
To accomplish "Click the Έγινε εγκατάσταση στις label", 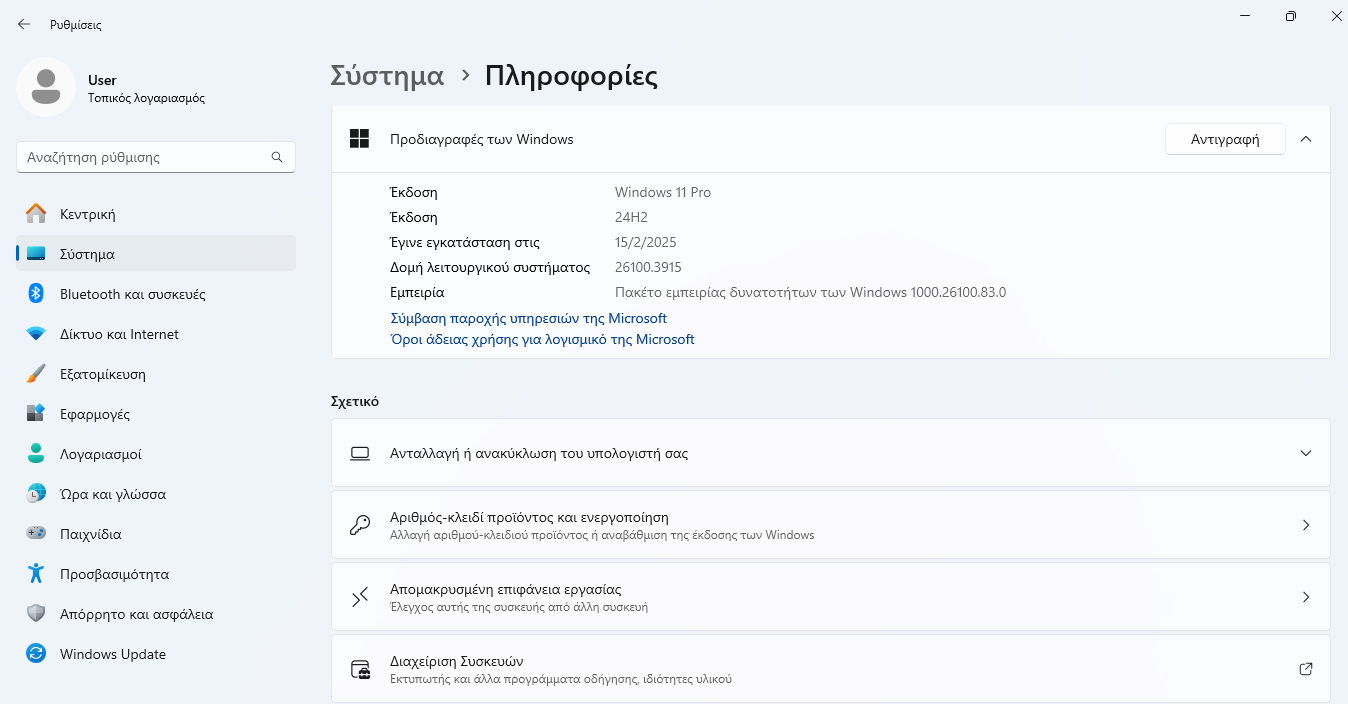I will pos(465,242).
